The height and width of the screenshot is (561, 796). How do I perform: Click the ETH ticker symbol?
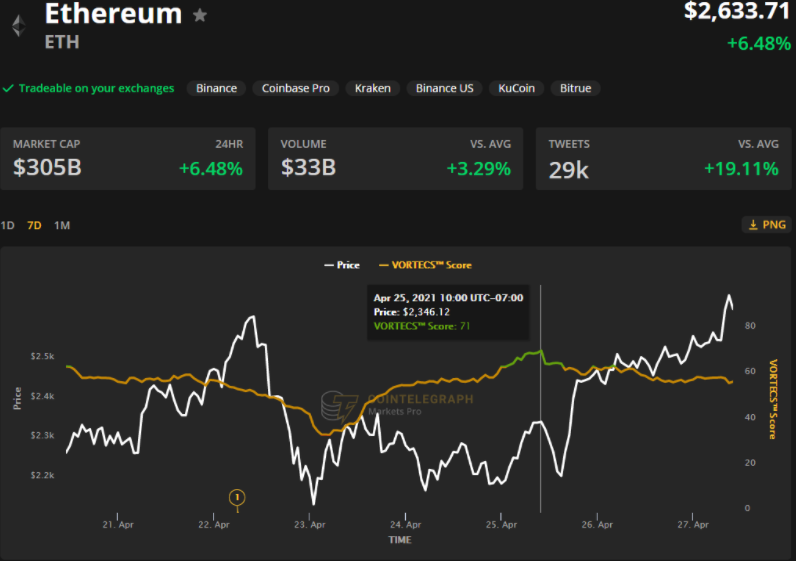coord(62,42)
